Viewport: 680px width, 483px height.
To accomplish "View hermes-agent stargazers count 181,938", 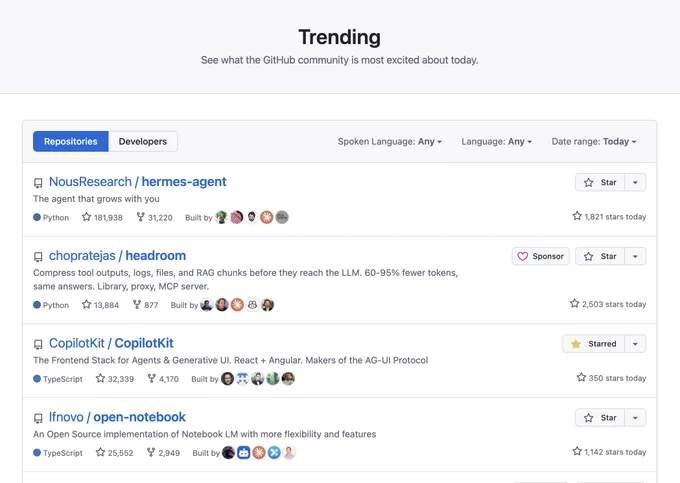I will [x=102, y=217].
